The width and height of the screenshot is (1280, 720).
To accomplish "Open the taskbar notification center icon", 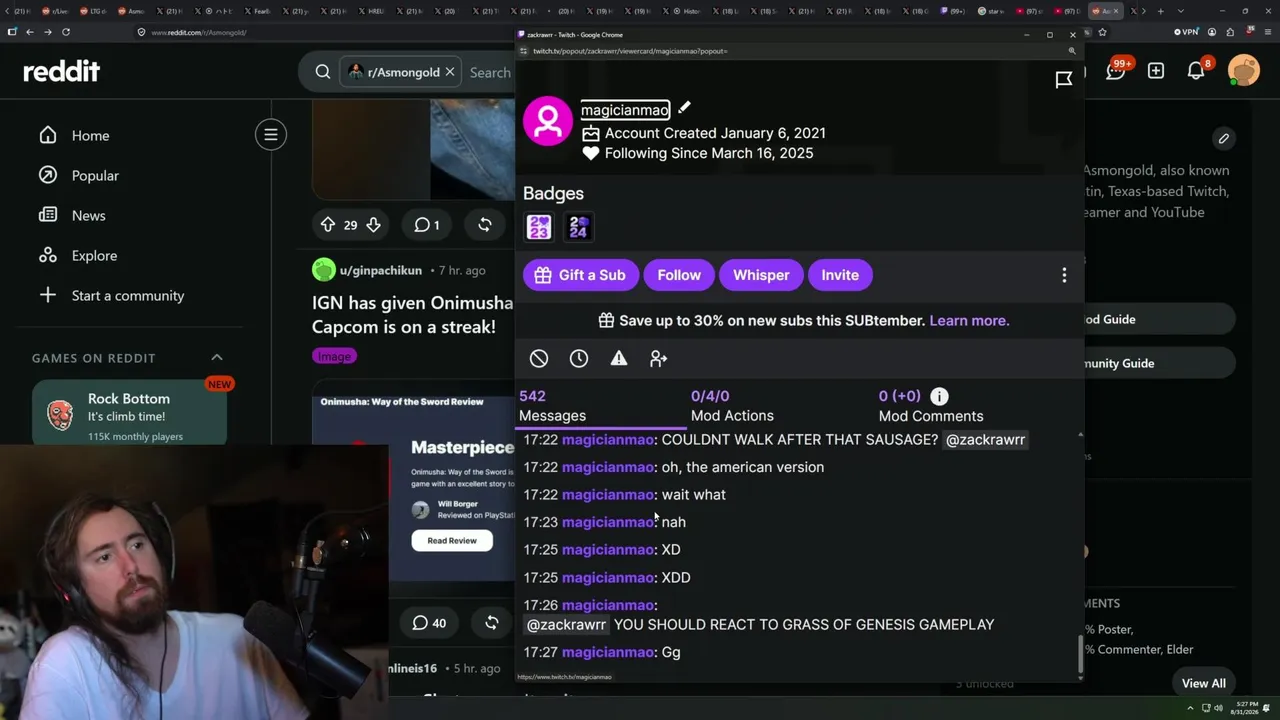I will (x=1266, y=708).
